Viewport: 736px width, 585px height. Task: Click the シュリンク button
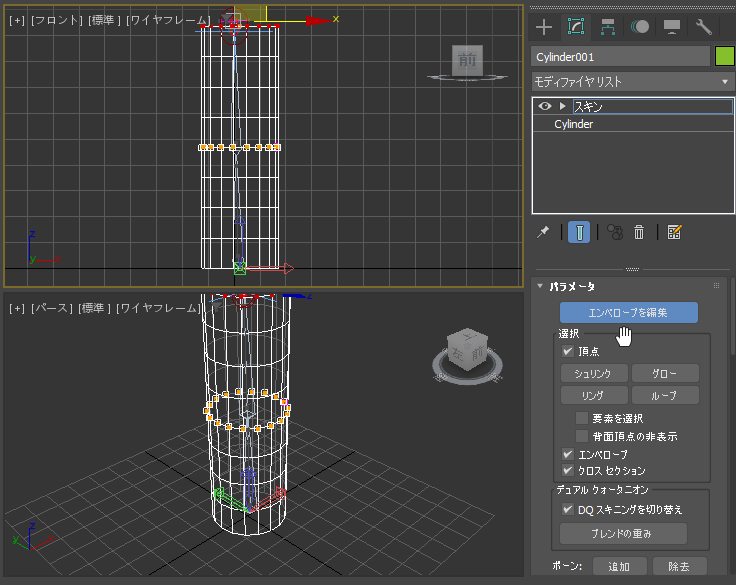coord(594,374)
